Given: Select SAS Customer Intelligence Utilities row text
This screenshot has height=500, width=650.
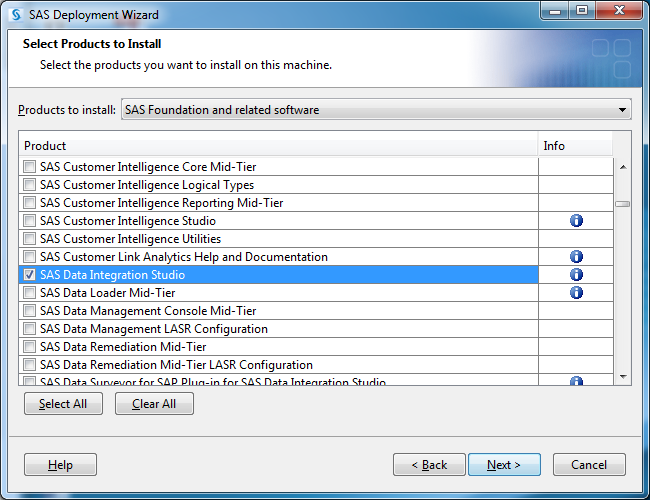Looking at the screenshot, I should click(131, 239).
